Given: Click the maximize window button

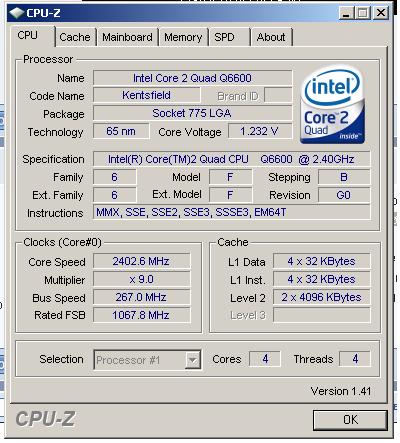Looking at the screenshot, I should [363, 13].
